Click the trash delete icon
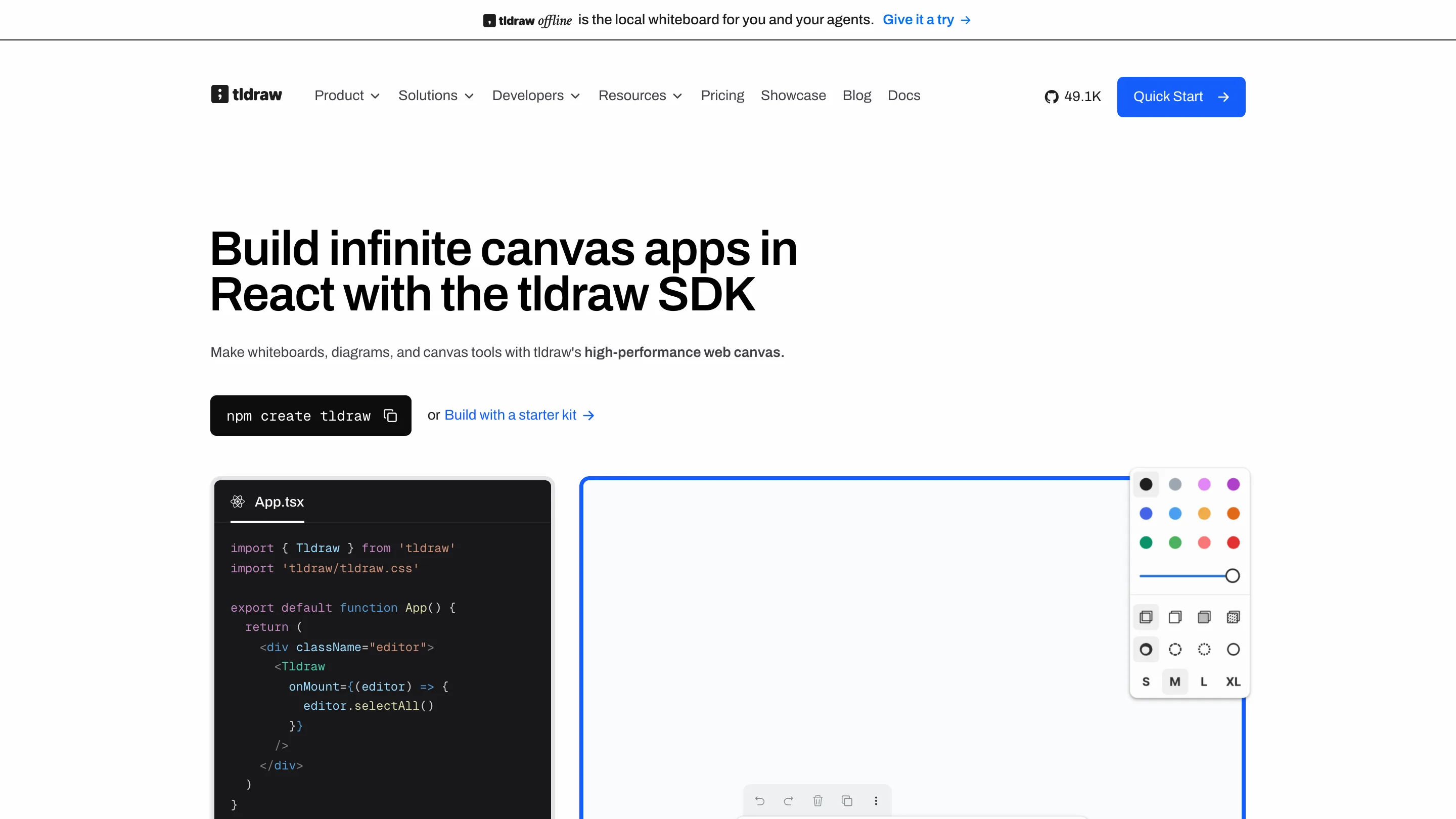1456x819 pixels. (x=818, y=800)
